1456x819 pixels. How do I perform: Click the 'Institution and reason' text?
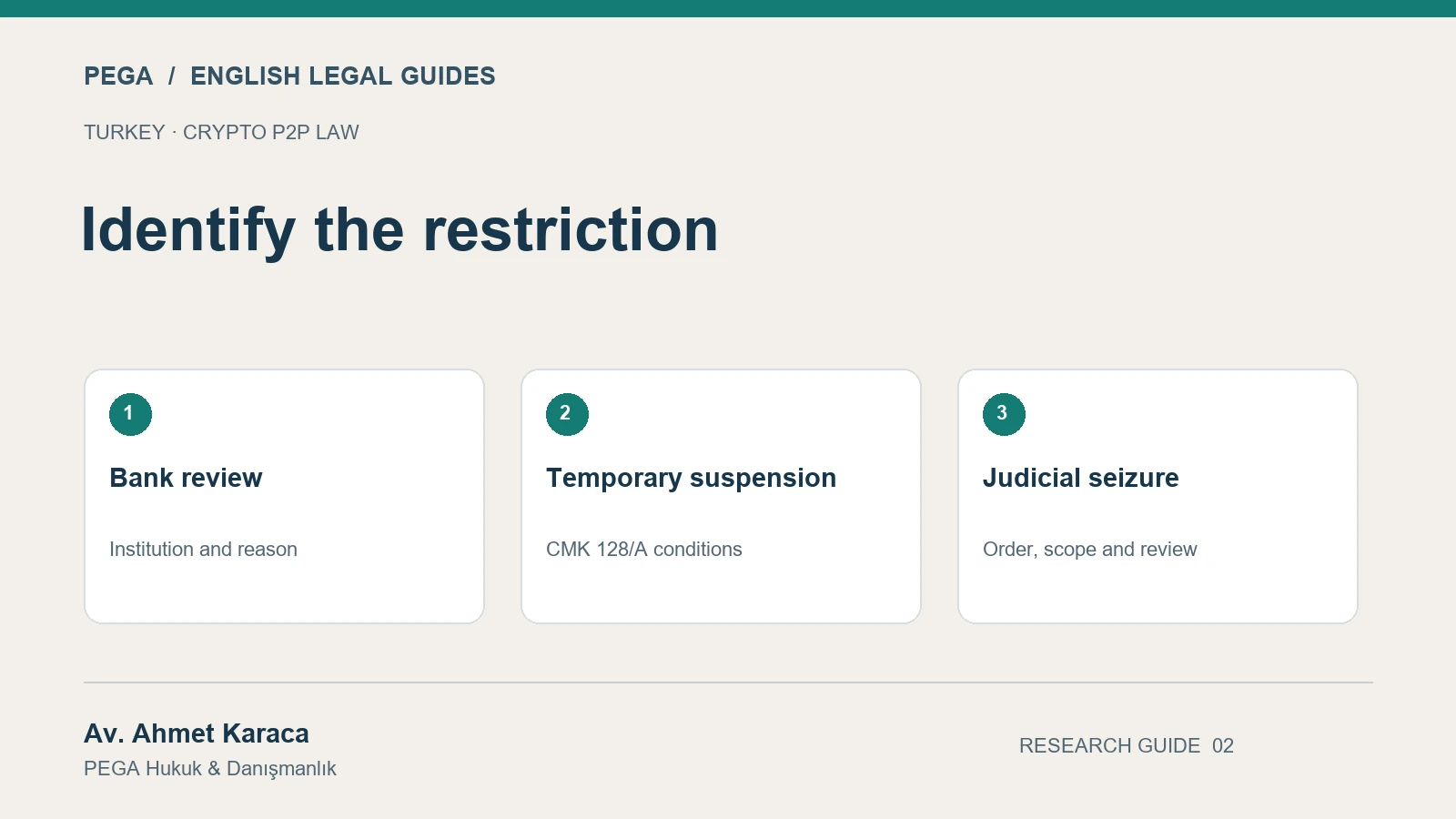tap(203, 550)
